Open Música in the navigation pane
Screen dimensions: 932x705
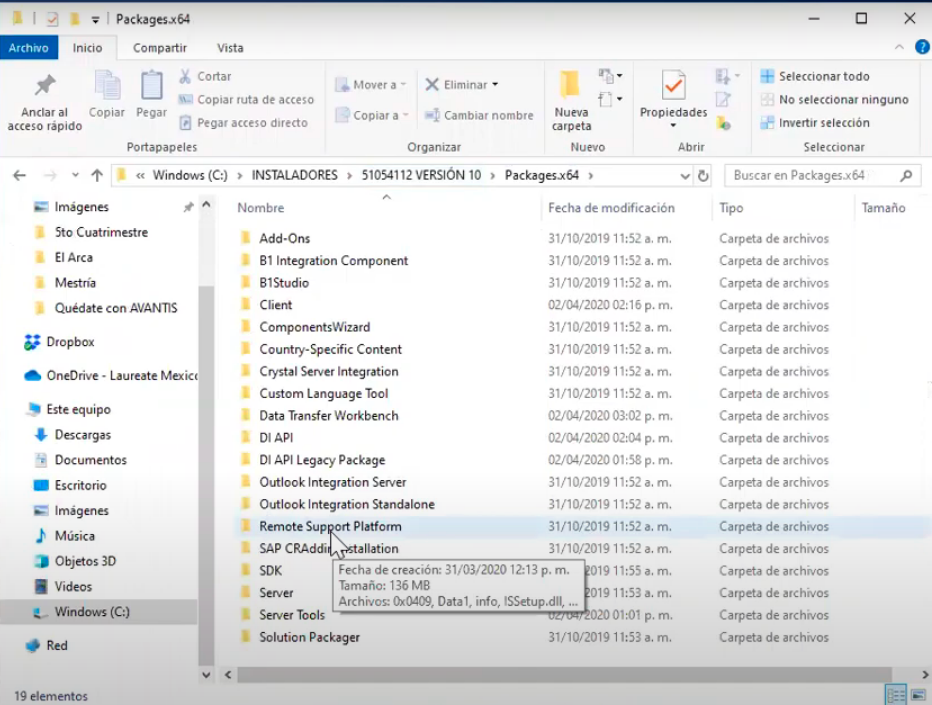tap(65, 536)
